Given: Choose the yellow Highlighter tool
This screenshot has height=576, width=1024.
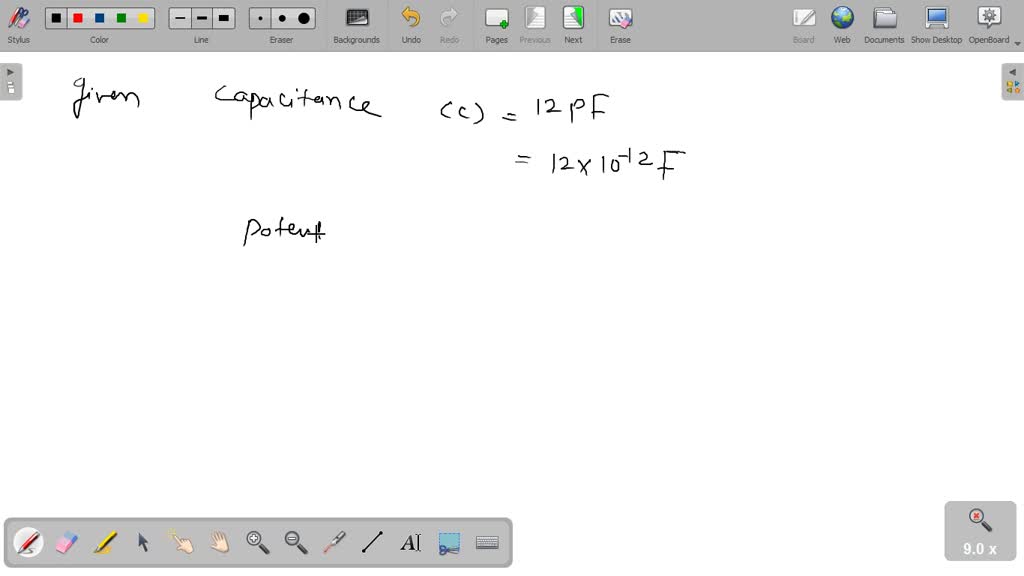Looking at the screenshot, I should pyautogui.click(x=105, y=542).
